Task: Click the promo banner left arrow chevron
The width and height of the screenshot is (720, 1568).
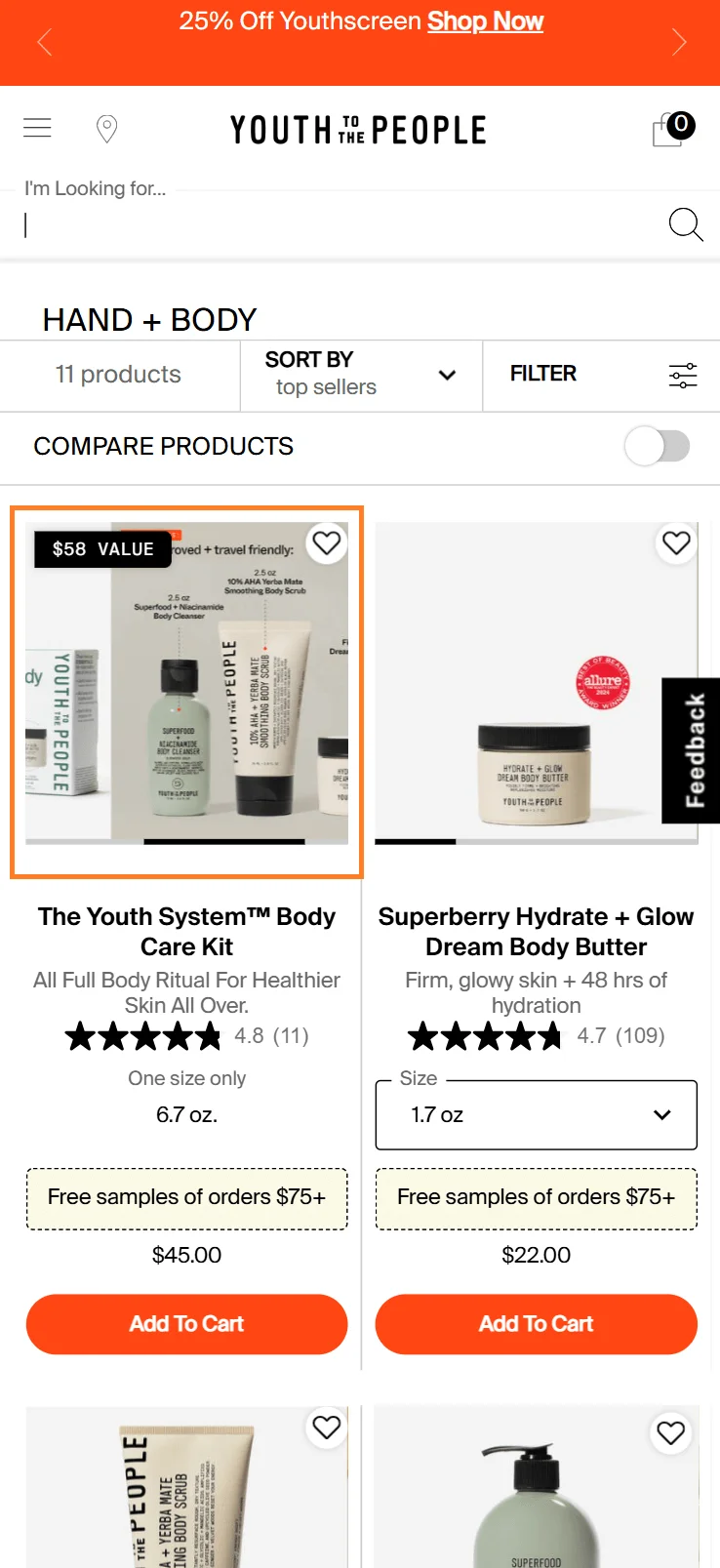Action: click(44, 42)
